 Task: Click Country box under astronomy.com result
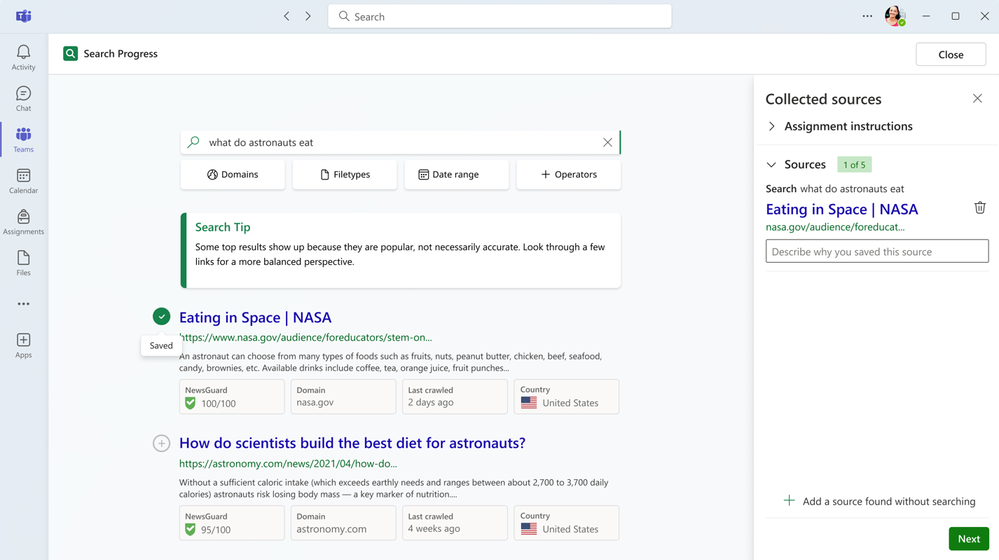566,523
